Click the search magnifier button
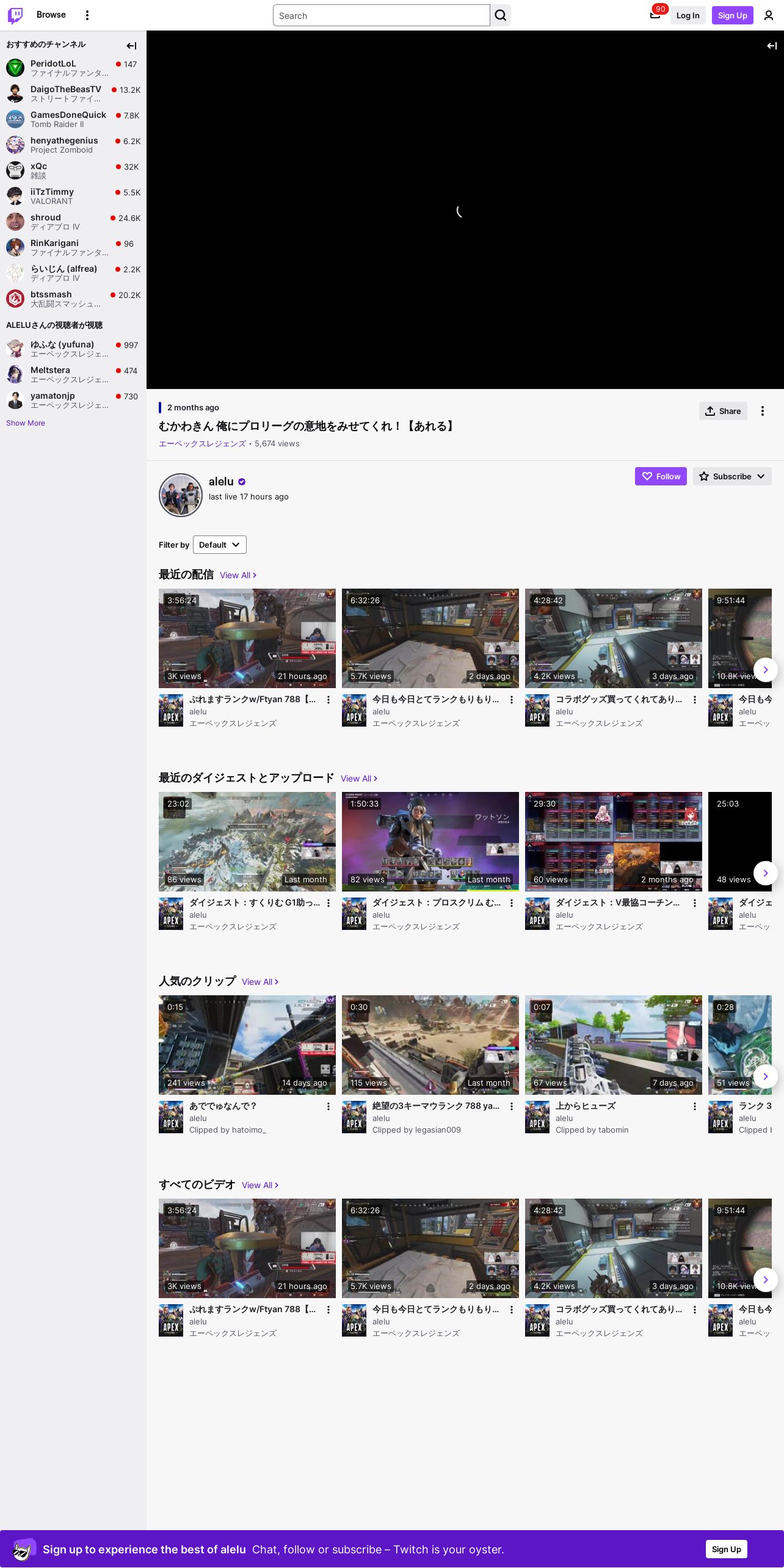This screenshot has height=1568, width=784. pos(501,15)
